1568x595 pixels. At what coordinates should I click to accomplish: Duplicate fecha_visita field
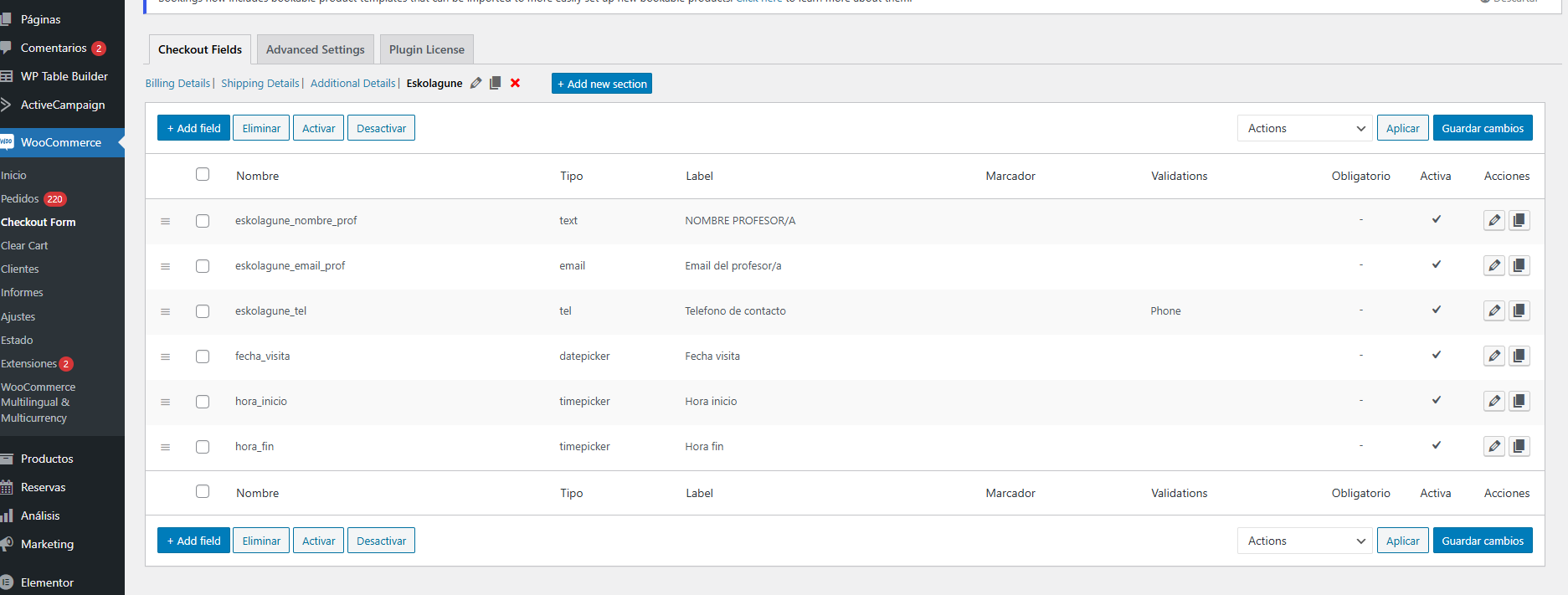[x=1519, y=356]
